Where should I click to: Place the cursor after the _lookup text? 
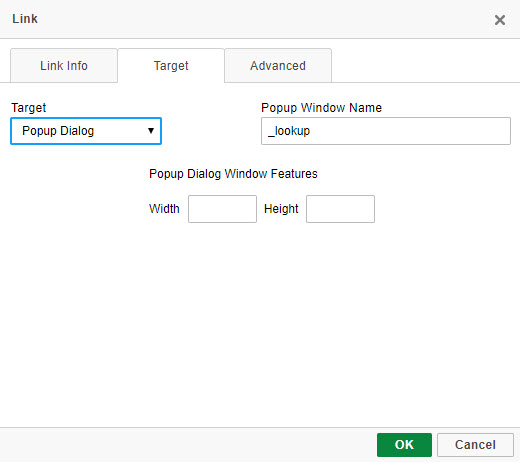pos(311,131)
